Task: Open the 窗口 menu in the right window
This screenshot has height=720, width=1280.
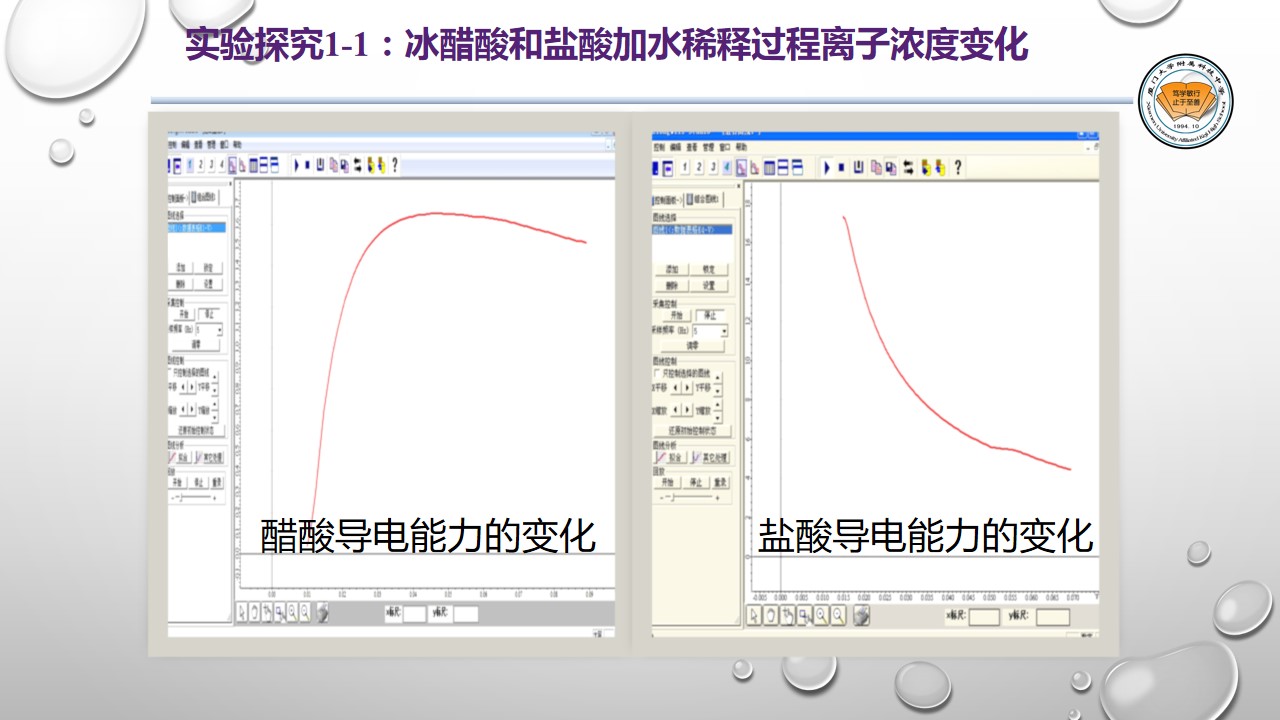Action: (725, 147)
